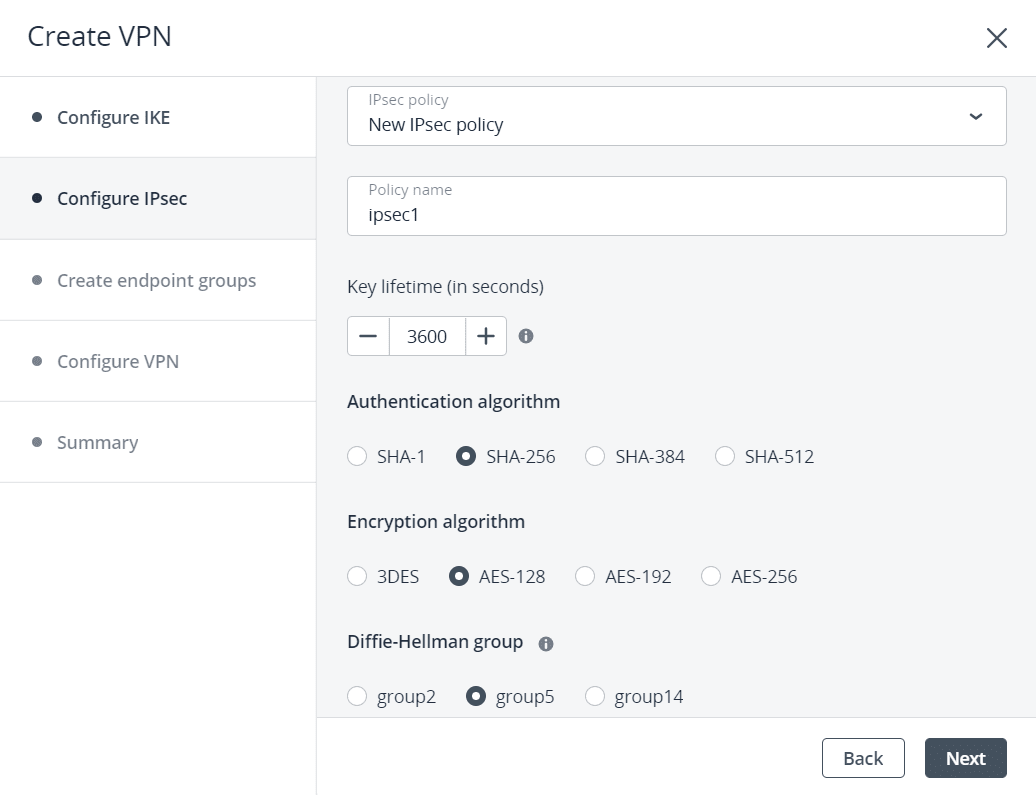
Task: Select group2 Diffie-Hellman group
Action: coord(357,696)
